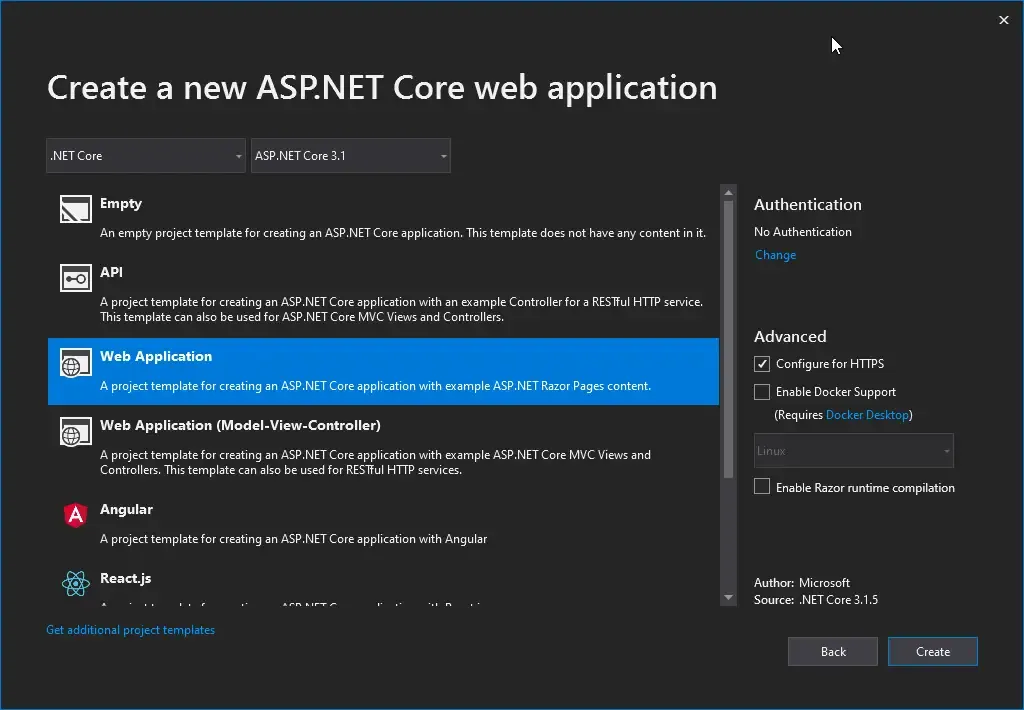1024x710 pixels.
Task: Uncheck Configure for HTTPS
Action: 761,363
